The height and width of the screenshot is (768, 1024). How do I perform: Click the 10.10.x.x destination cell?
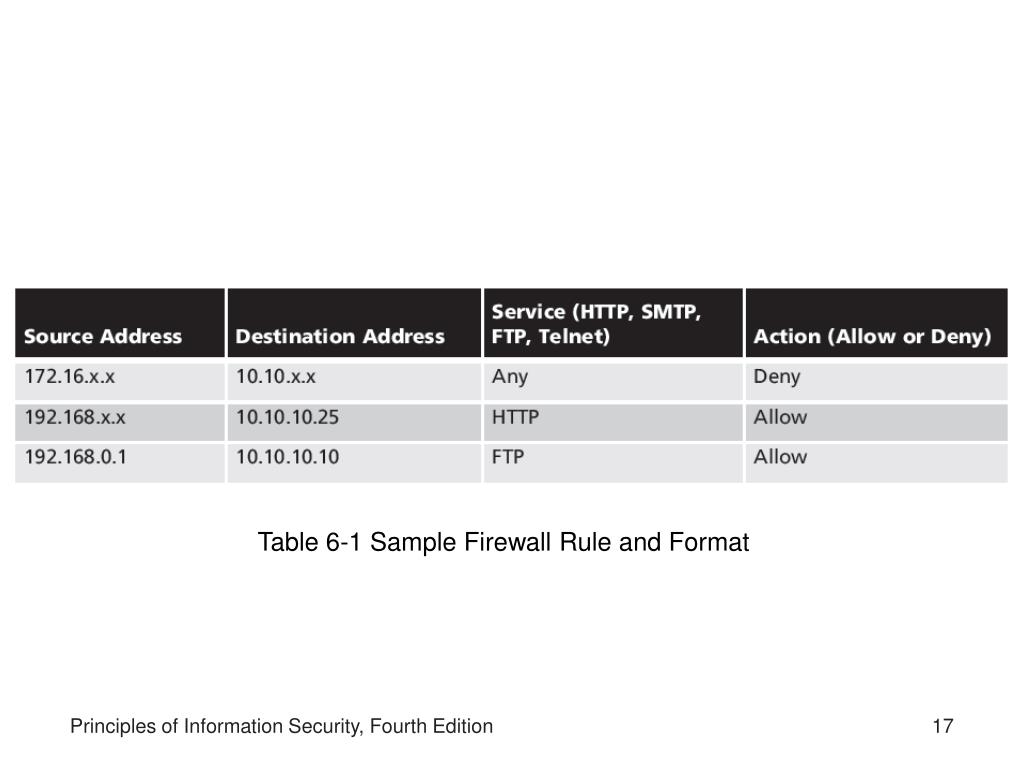coord(354,380)
